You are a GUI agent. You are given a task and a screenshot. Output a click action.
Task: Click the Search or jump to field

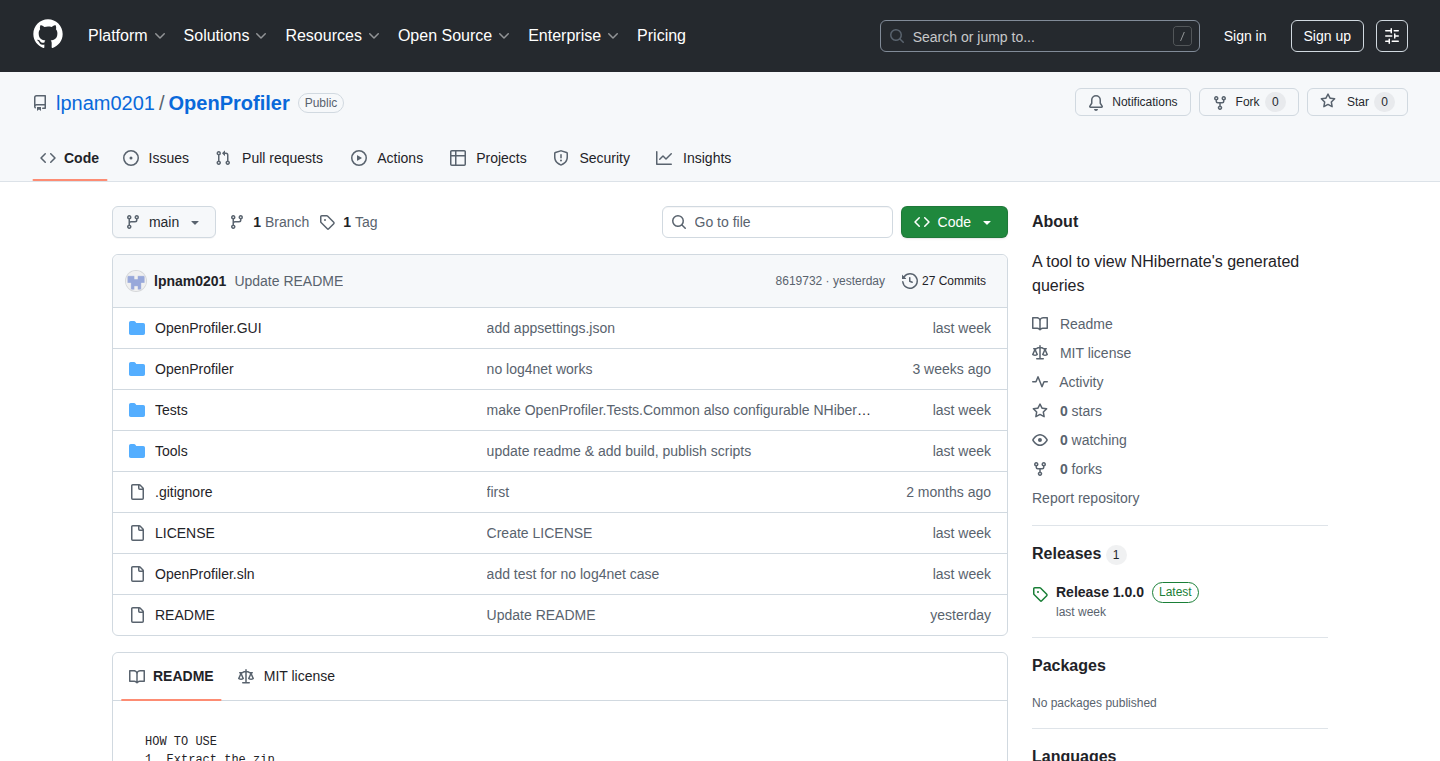click(1040, 36)
